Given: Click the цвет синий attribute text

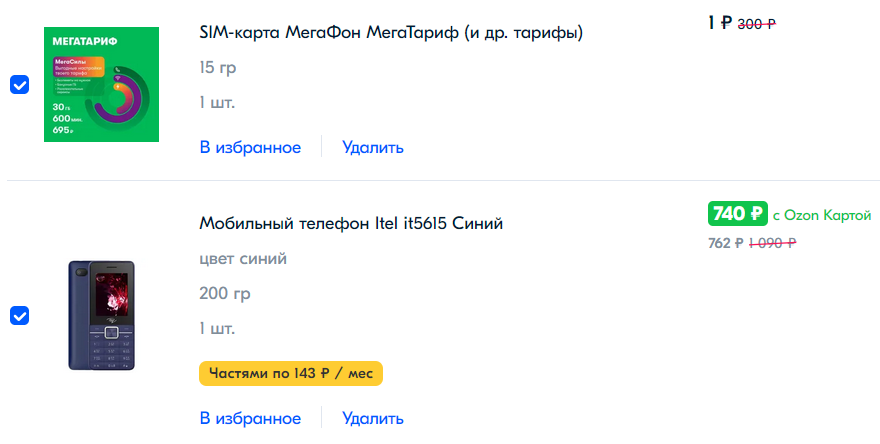Looking at the screenshot, I should (x=243, y=259).
